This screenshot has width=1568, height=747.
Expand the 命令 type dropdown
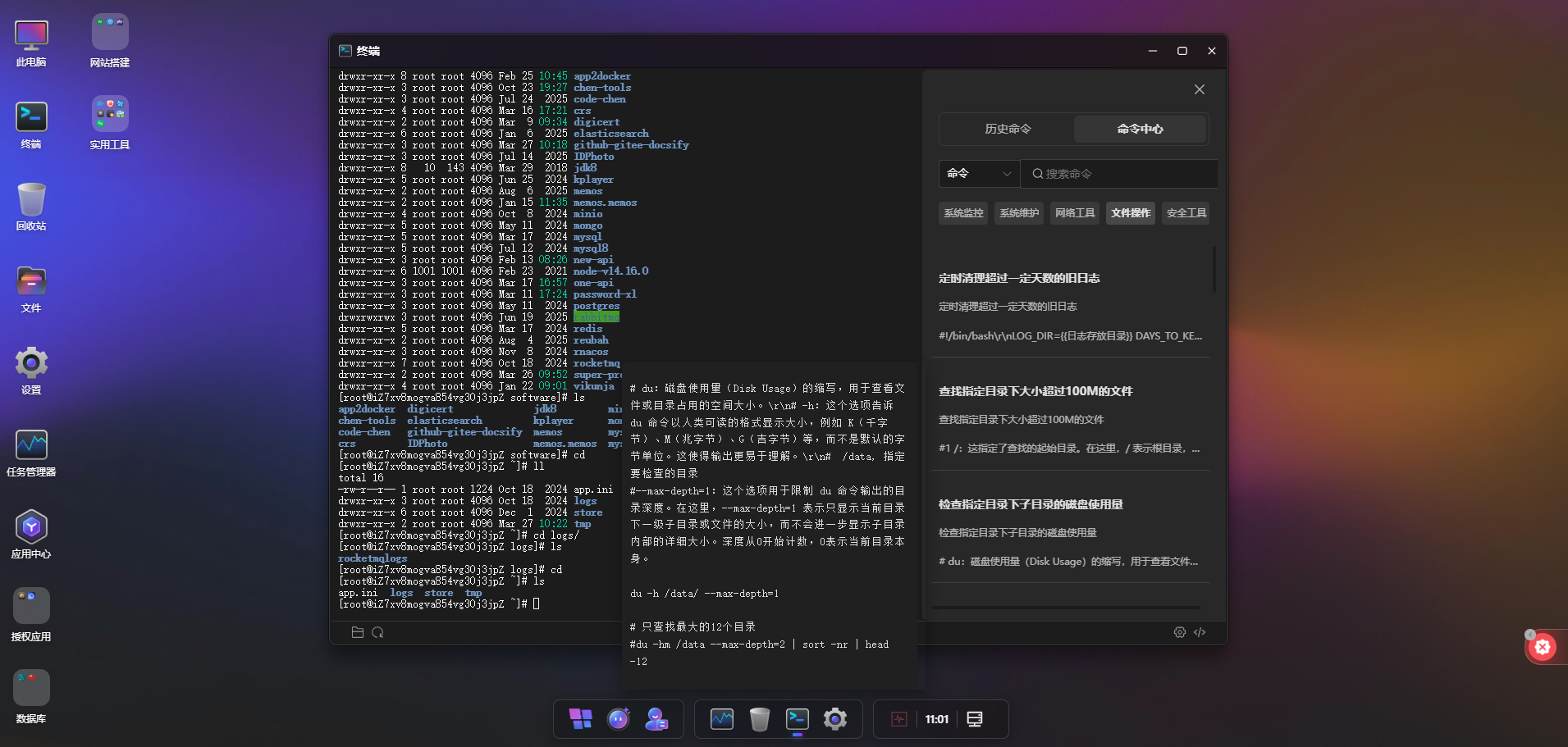979,174
